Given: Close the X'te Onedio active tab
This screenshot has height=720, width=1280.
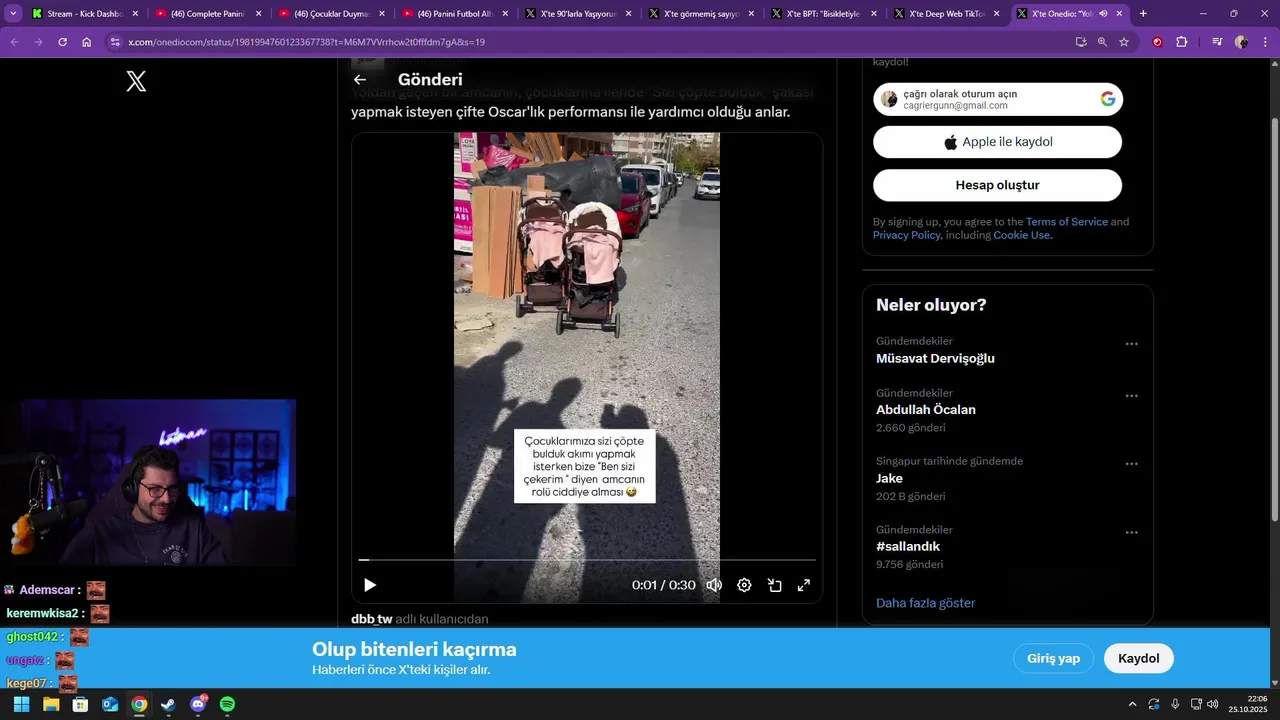Looking at the screenshot, I should point(1119,14).
